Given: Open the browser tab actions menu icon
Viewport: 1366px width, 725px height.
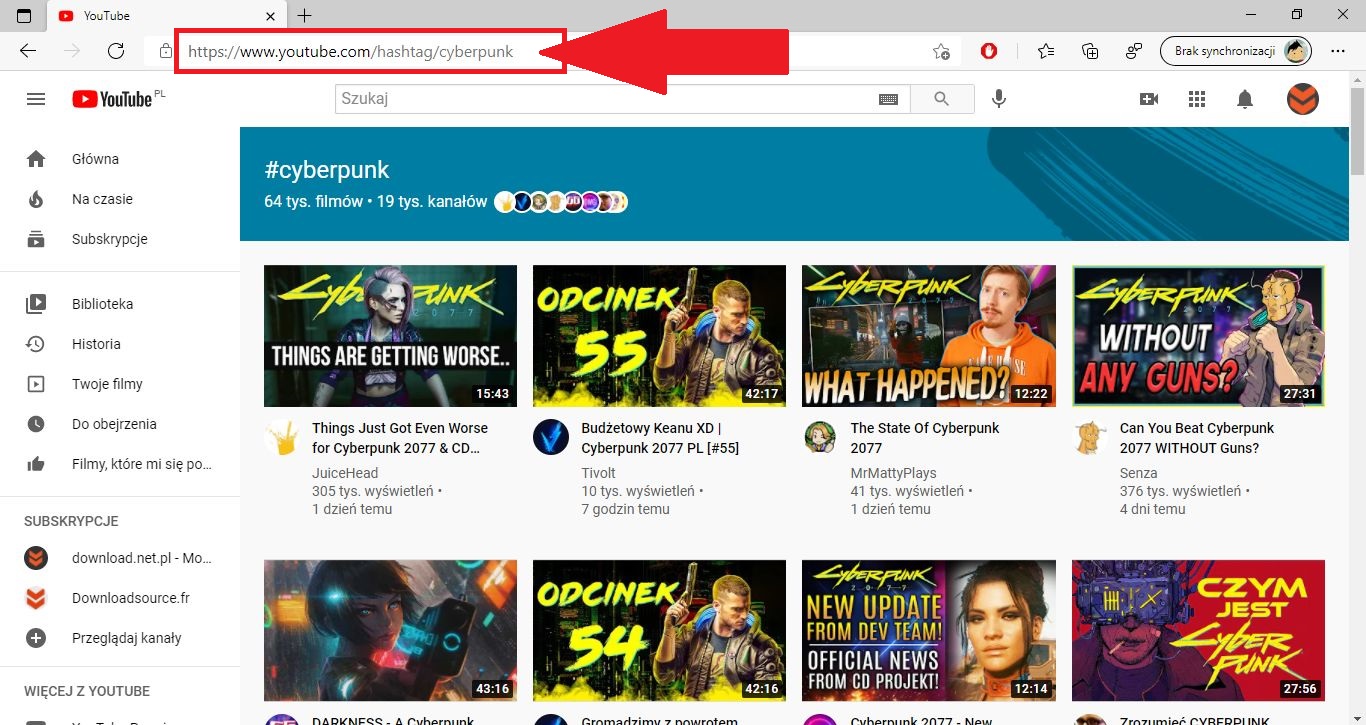Looking at the screenshot, I should point(24,15).
